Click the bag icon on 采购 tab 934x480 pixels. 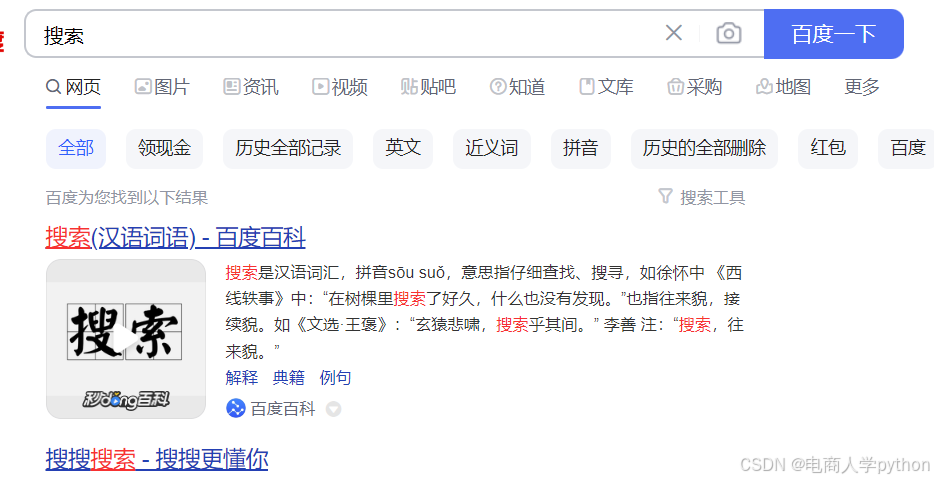[x=675, y=87]
